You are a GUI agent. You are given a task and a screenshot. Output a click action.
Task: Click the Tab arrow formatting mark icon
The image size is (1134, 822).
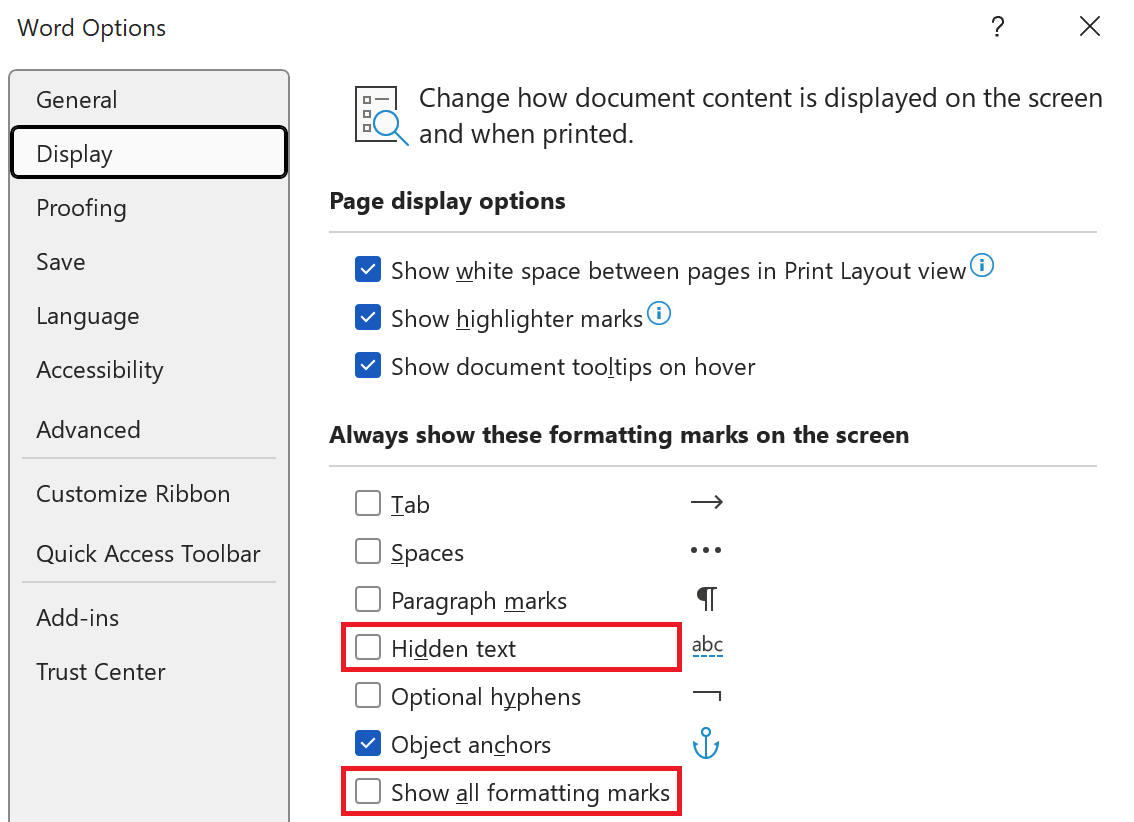coord(707,503)
